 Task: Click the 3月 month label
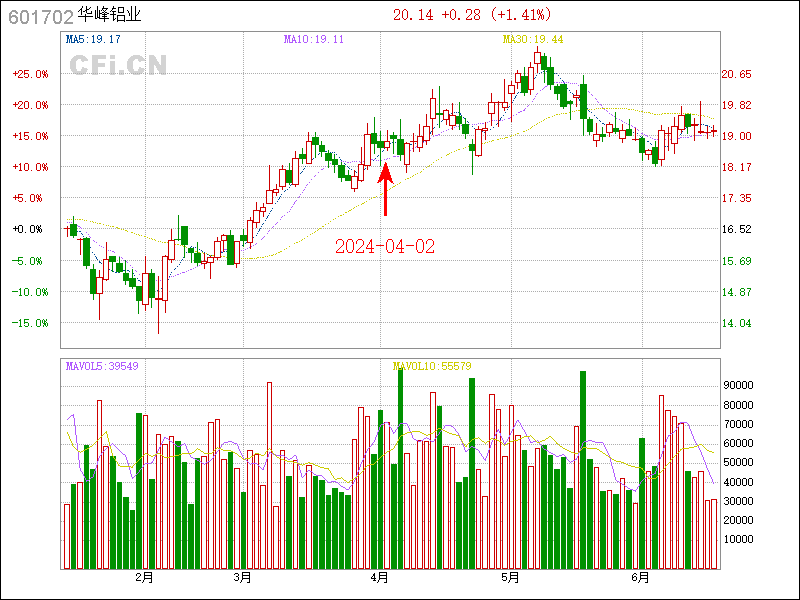click(x=243, y=578)
